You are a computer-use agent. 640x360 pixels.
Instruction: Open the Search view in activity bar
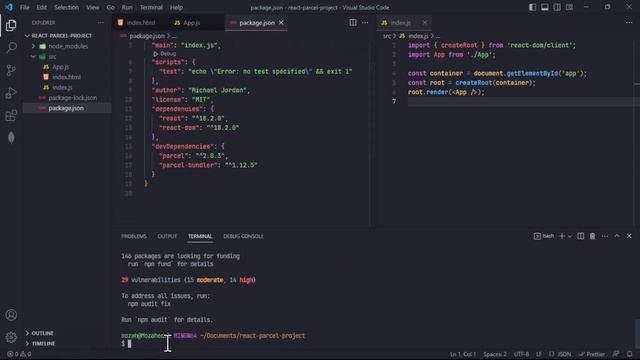11,48
